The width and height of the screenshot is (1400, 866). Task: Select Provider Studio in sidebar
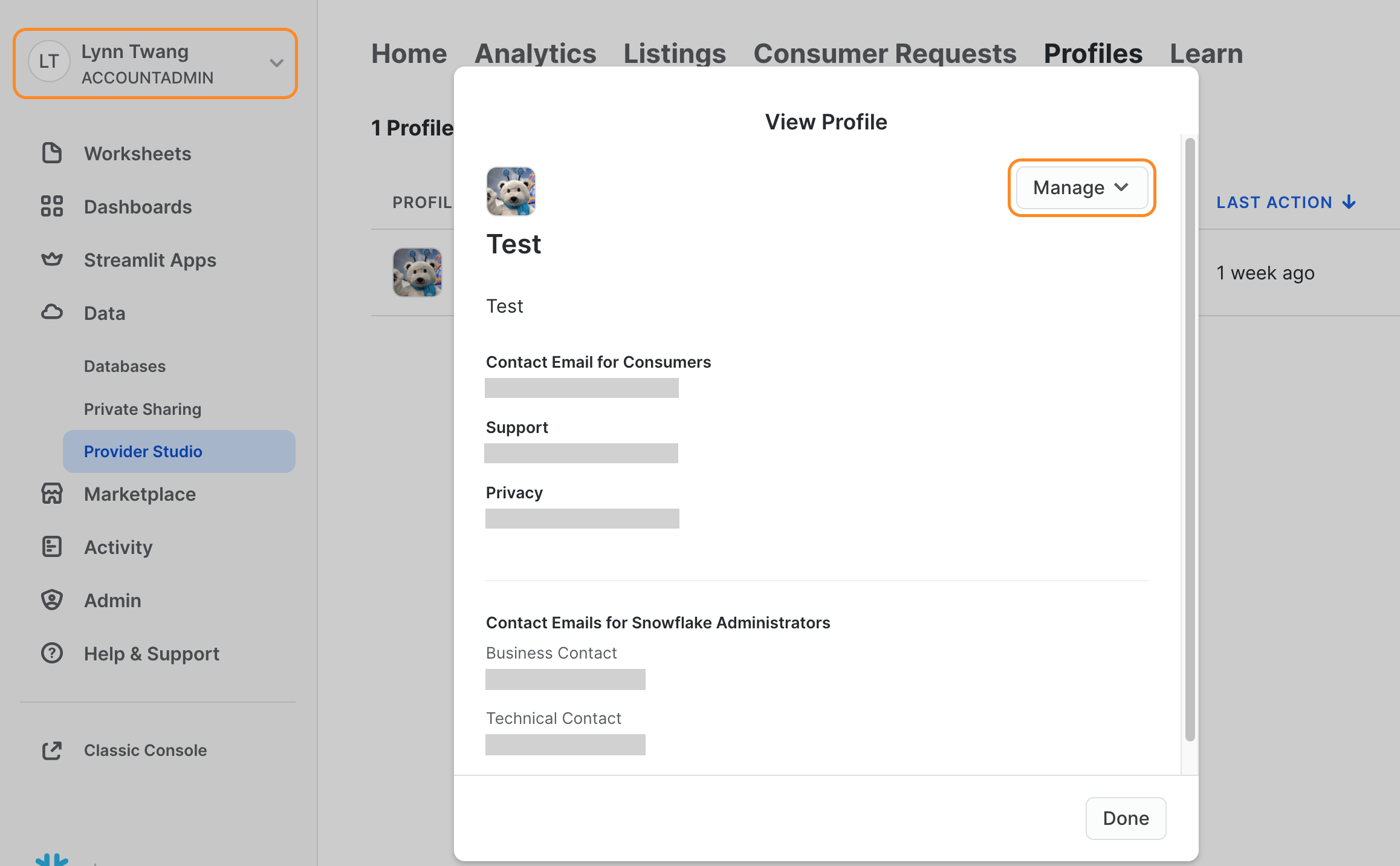pos(142,451)
